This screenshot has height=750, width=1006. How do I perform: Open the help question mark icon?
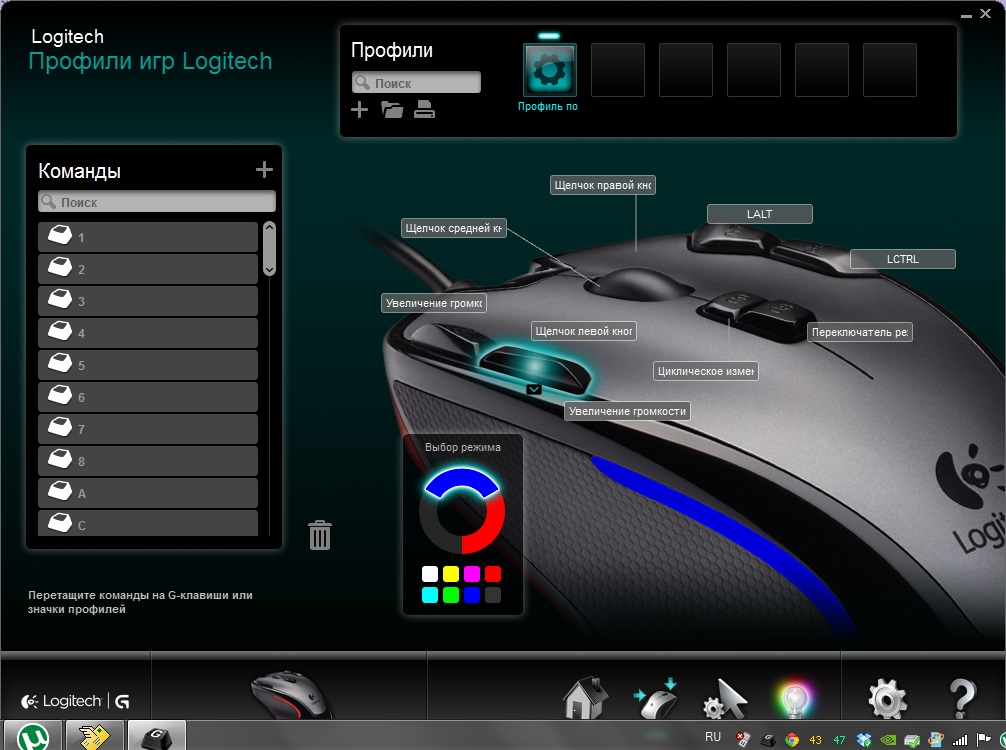pyautogui.click(x=961, y=698)
